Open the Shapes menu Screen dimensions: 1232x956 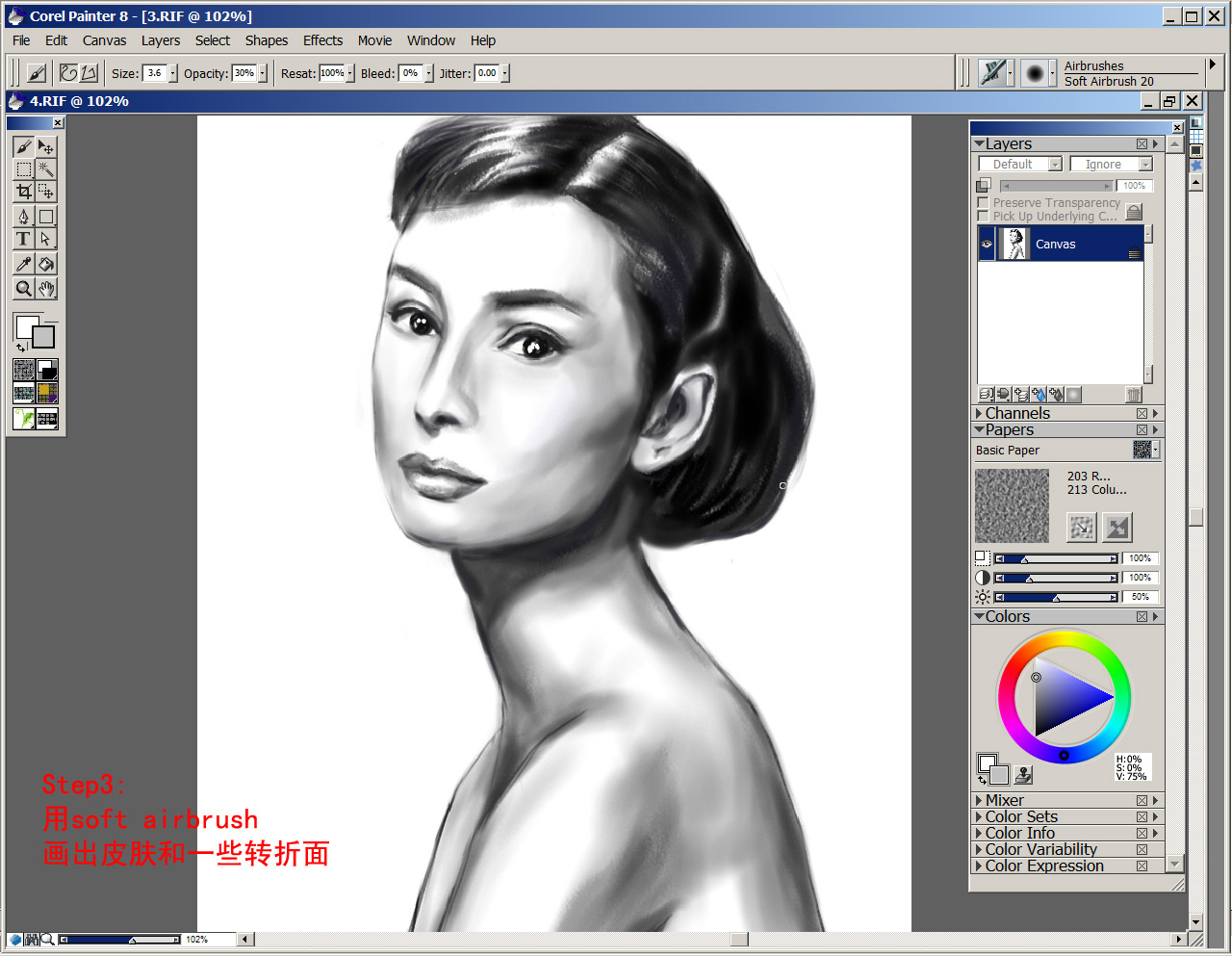[267, 40]
